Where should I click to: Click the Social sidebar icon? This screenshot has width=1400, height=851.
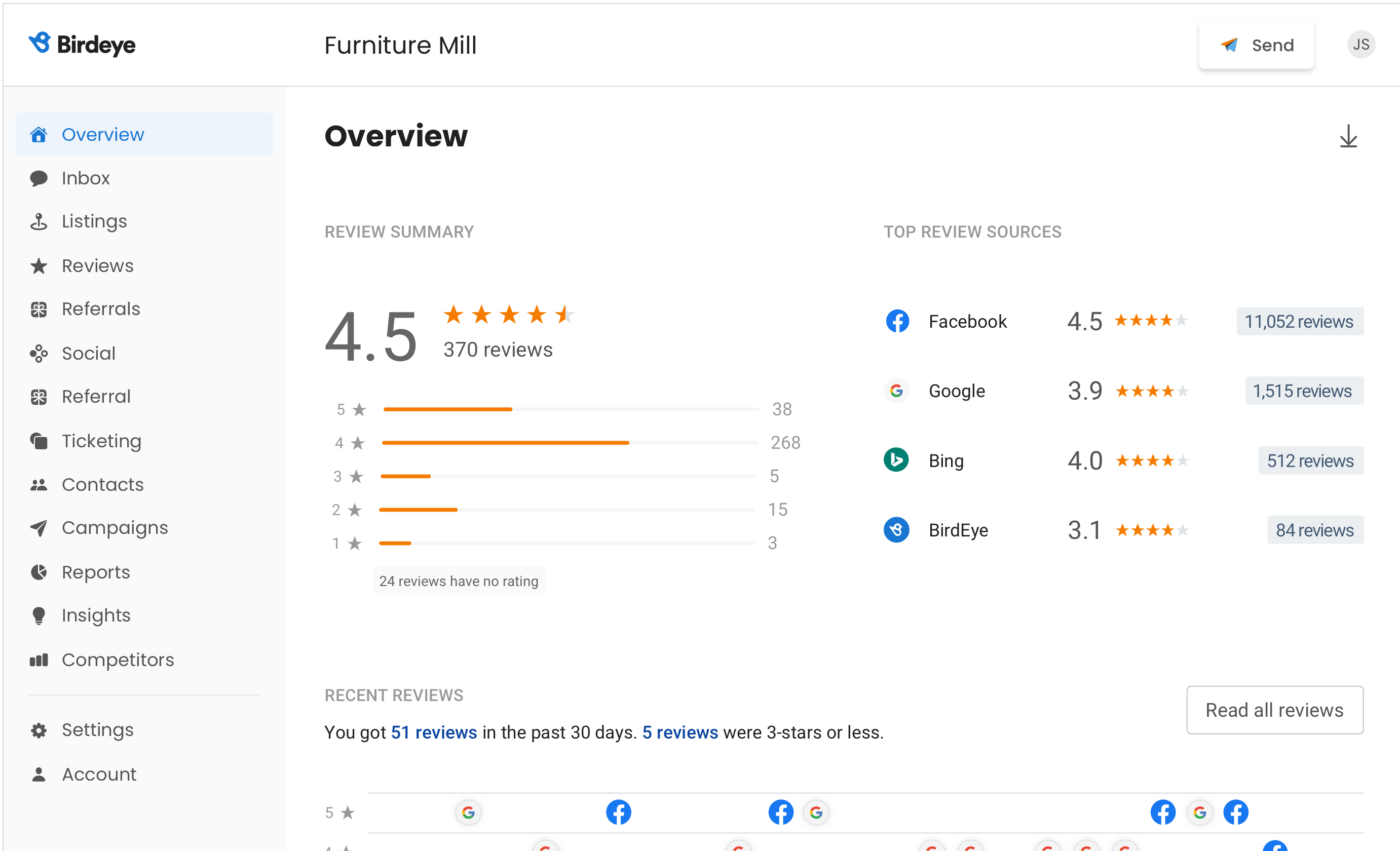point(40,353)
